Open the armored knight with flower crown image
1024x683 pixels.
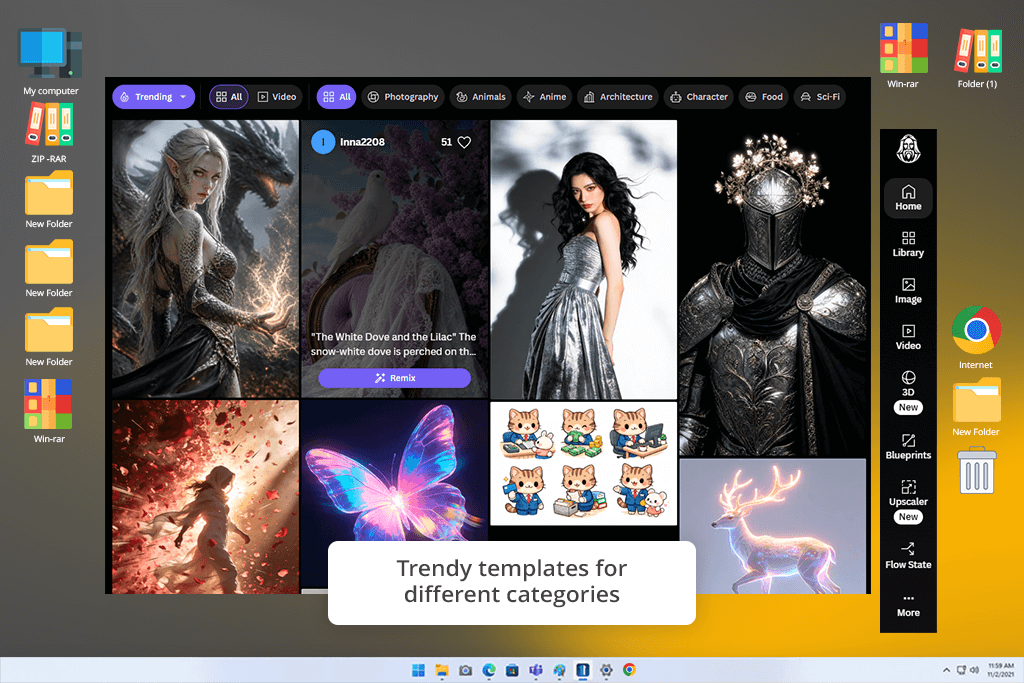click(x=773, y=287)
